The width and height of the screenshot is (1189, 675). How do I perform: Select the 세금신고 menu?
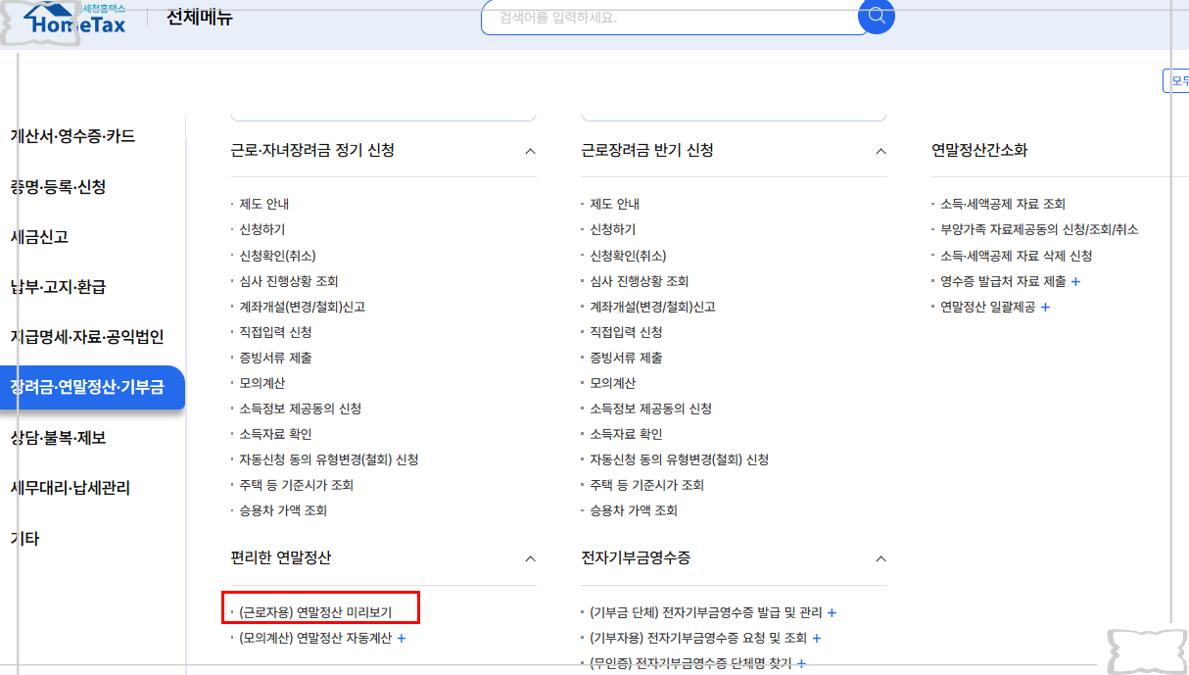pyautogui.click(x=39, y=237)
